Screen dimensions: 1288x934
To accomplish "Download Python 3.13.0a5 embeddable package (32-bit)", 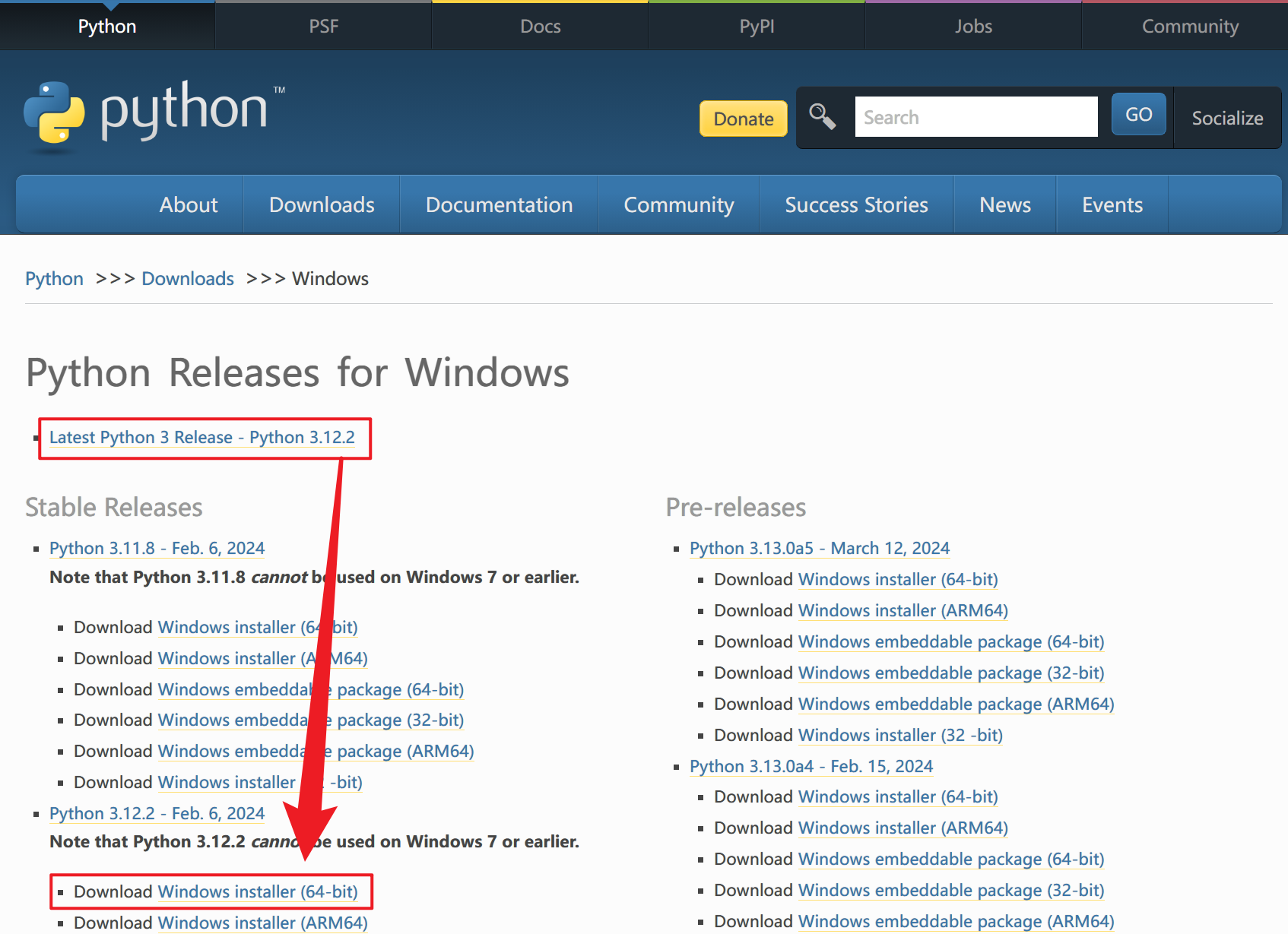I will click(951, 673).
